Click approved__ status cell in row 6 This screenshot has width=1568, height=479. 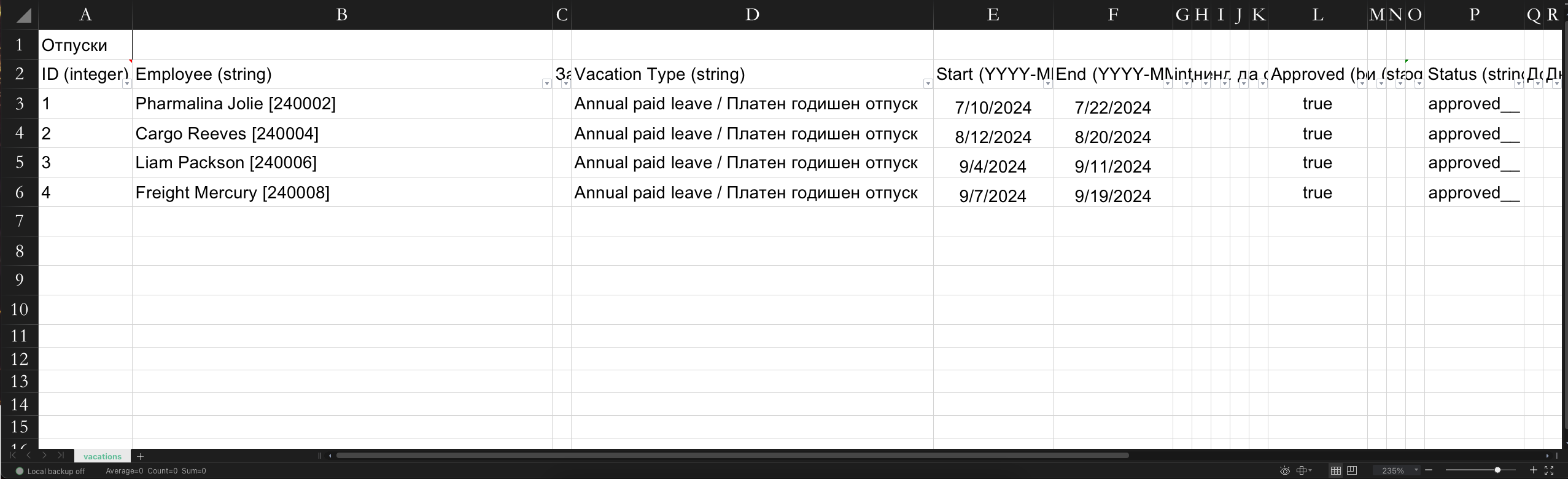(1474, 192)
